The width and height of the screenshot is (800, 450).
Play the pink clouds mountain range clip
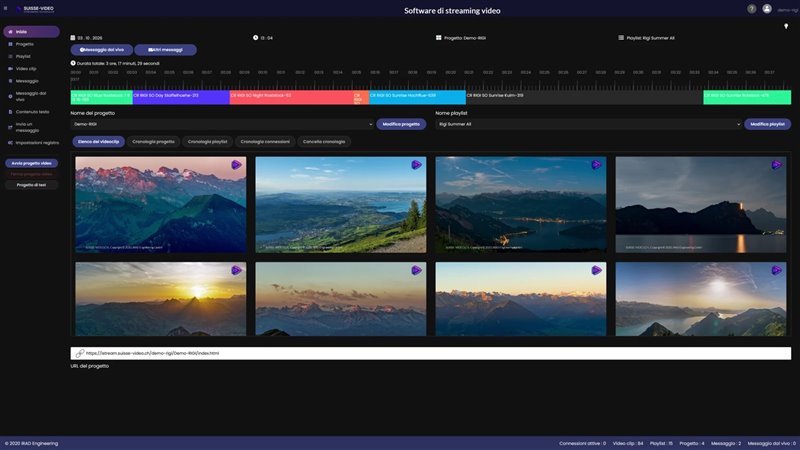click(416, 270)
